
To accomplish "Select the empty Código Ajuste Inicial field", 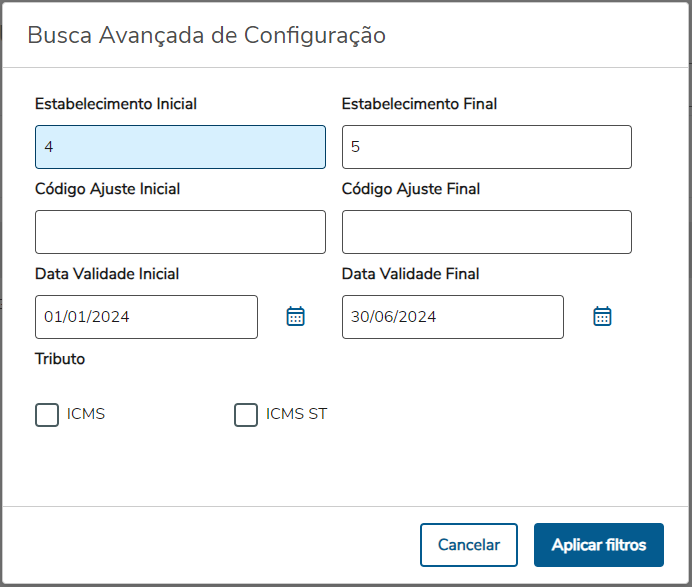I will pos(180,232).
